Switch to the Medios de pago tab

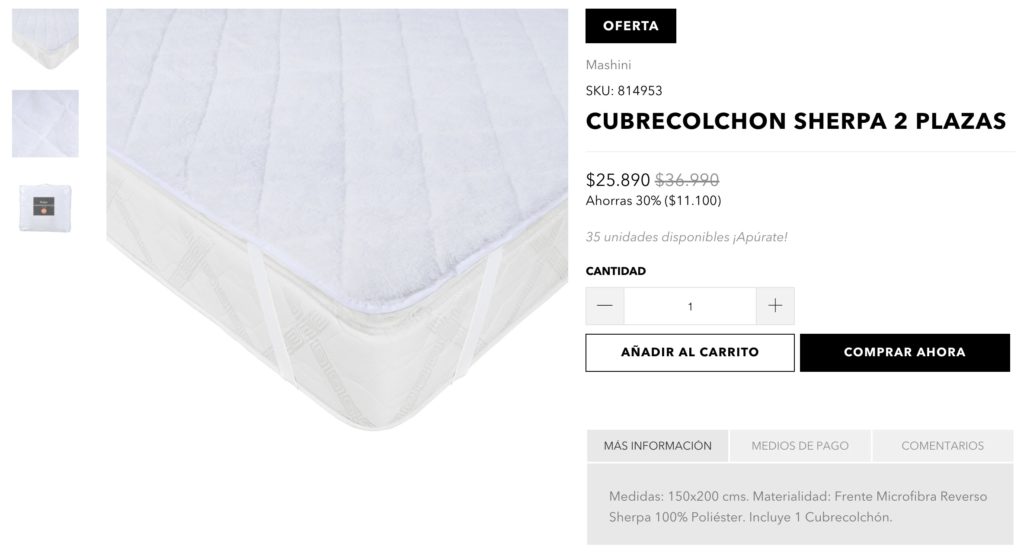(x=800, y=446)
